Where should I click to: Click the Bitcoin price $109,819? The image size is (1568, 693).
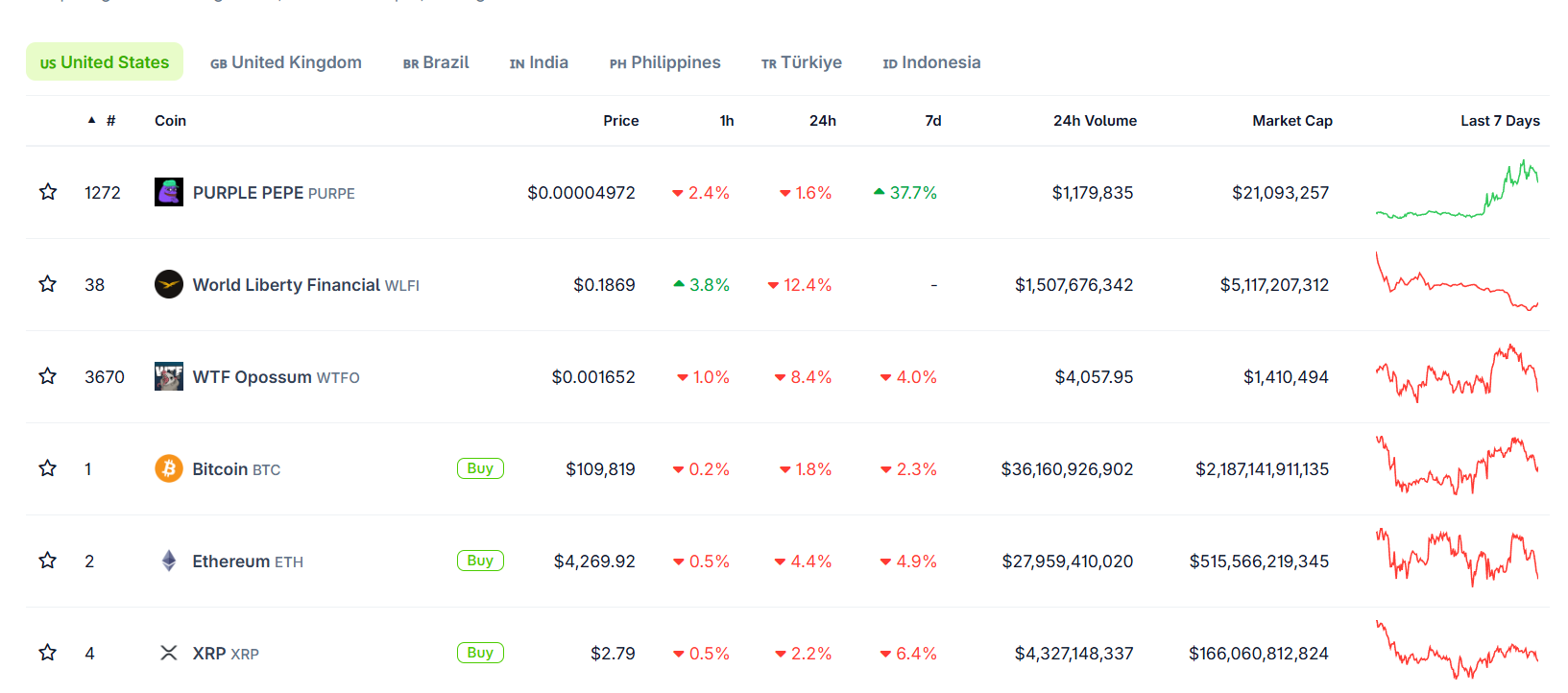[x=600, y=469]
